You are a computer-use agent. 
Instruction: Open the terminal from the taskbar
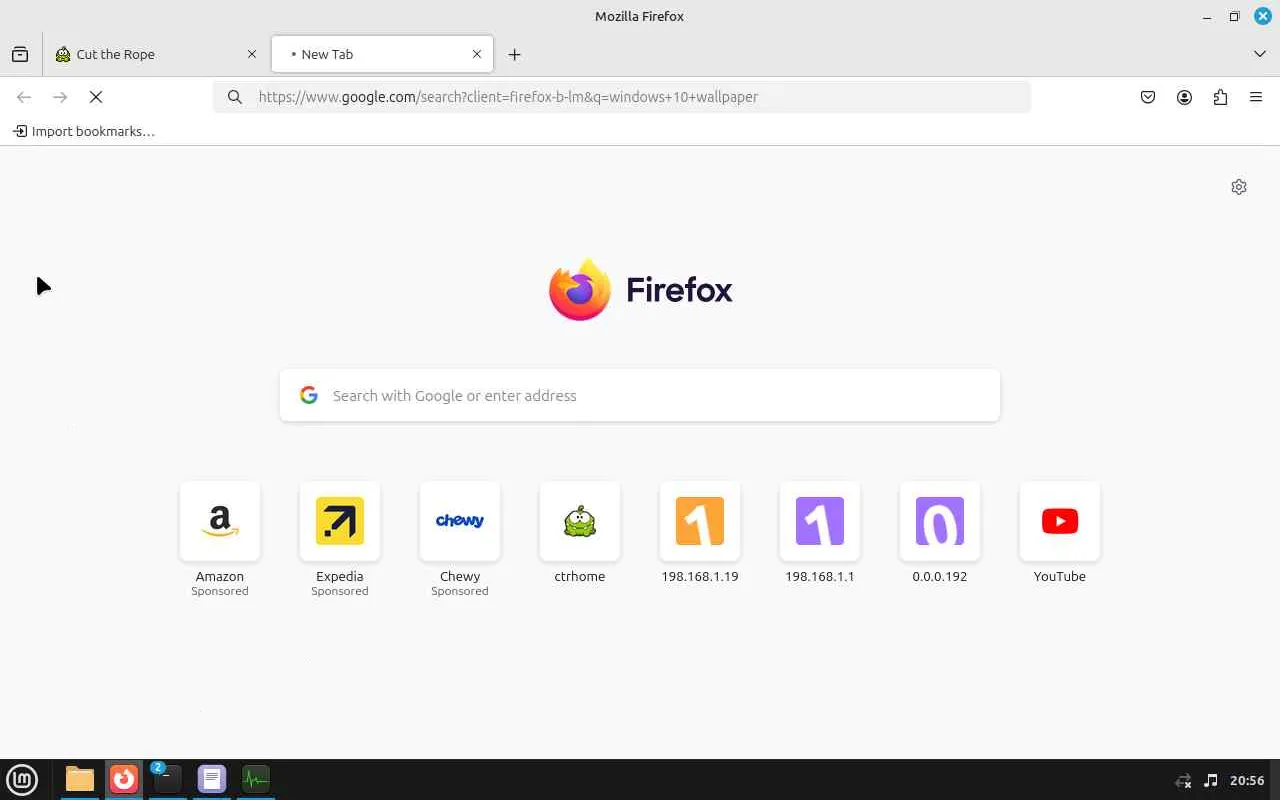coord(168,779)
